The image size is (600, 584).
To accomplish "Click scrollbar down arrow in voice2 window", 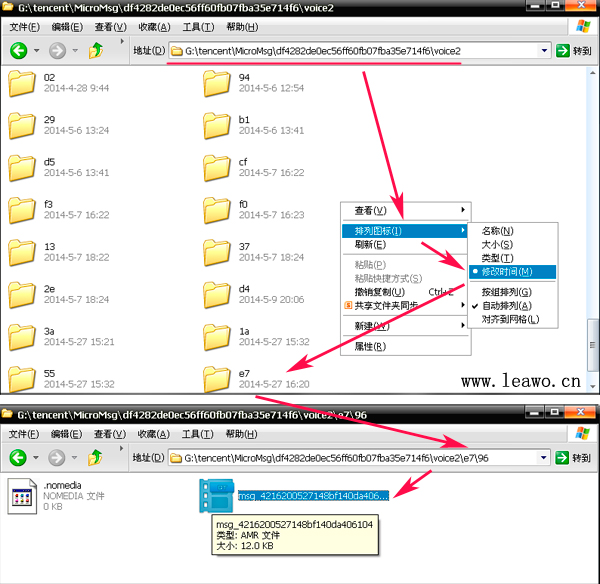I will (x=592, y=387).
